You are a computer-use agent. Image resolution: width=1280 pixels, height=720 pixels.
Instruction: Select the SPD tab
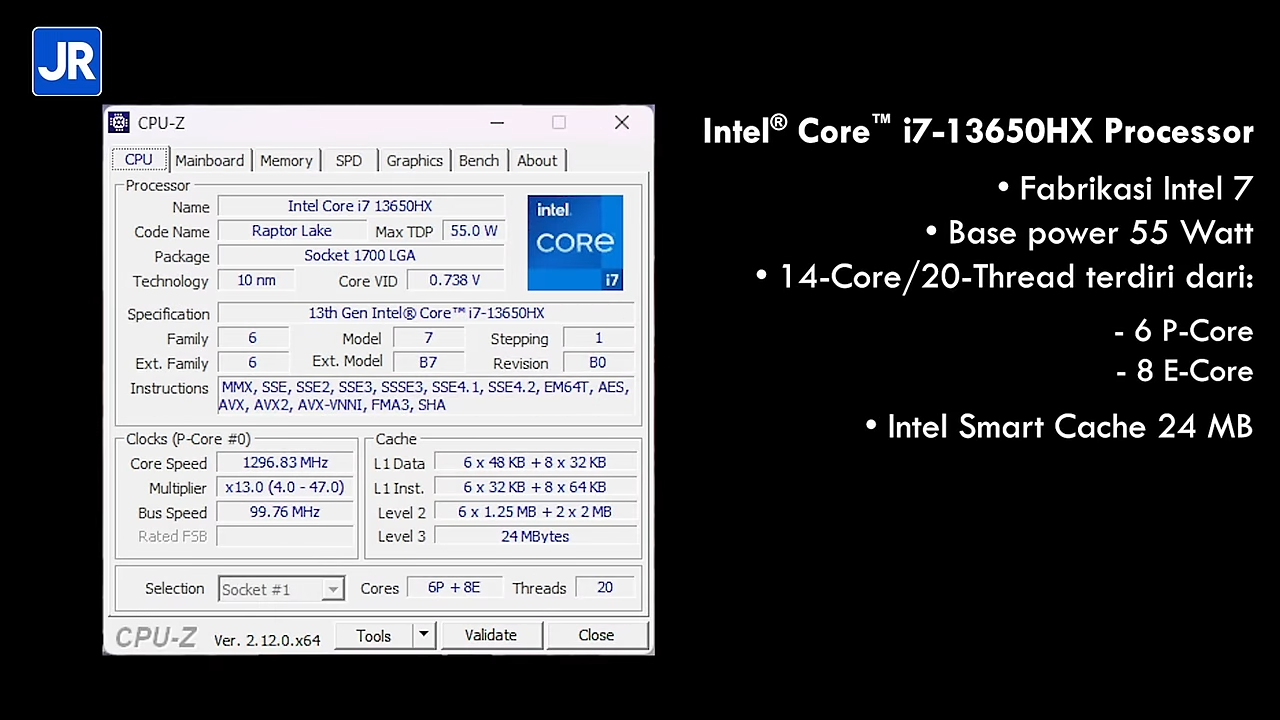[x=349, y=160]
